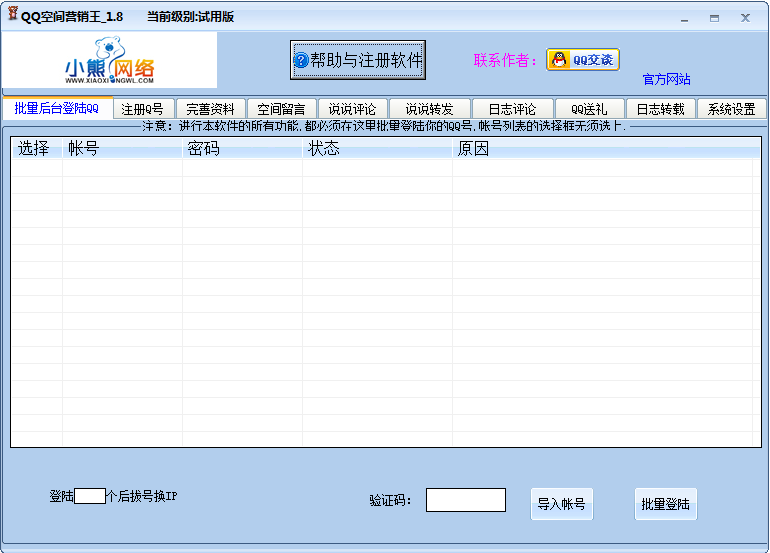Switch to 批量后台登陆QQ tab
The height and width of the screenshot is (553, 770).
click(57, 108)
